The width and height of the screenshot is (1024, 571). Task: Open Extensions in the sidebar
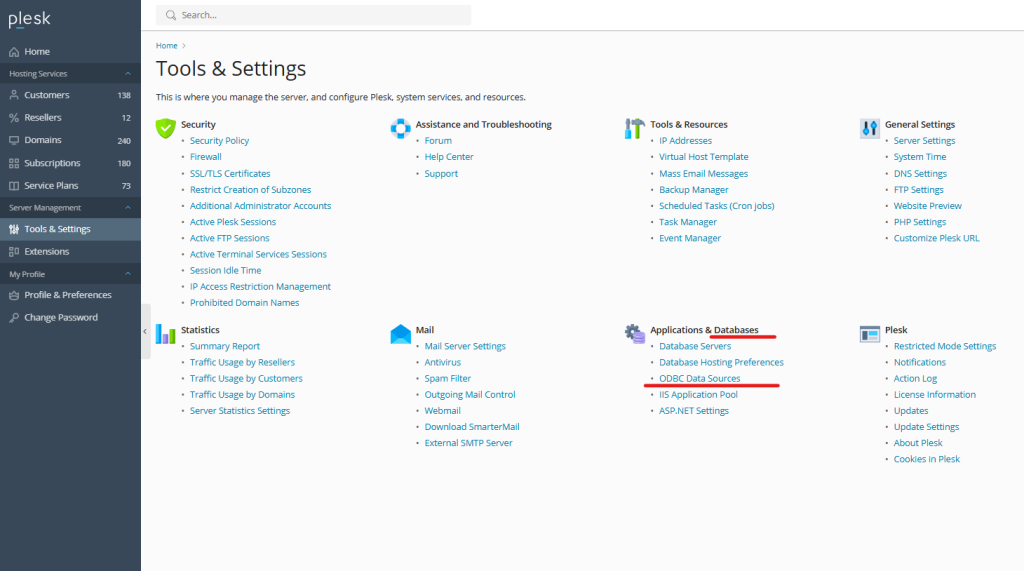pyautogui.click(x=71, y=252)
